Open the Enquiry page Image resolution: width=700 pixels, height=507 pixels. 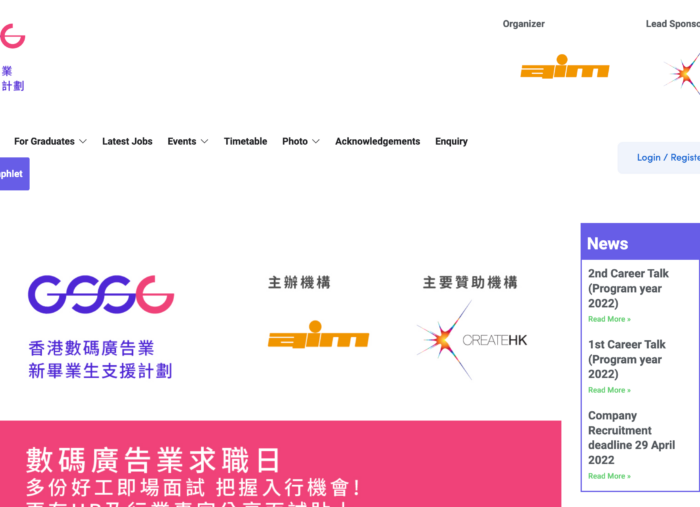(x=451, y=141)
